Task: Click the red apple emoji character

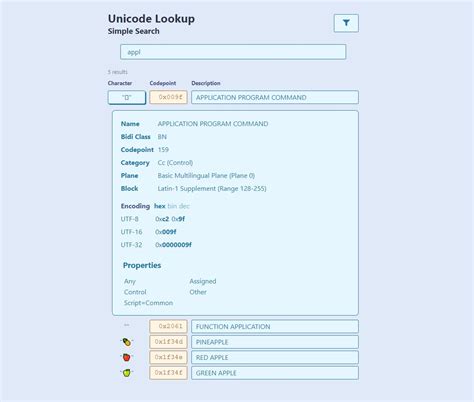Action: pyautogui.click(x=127, y=357)
